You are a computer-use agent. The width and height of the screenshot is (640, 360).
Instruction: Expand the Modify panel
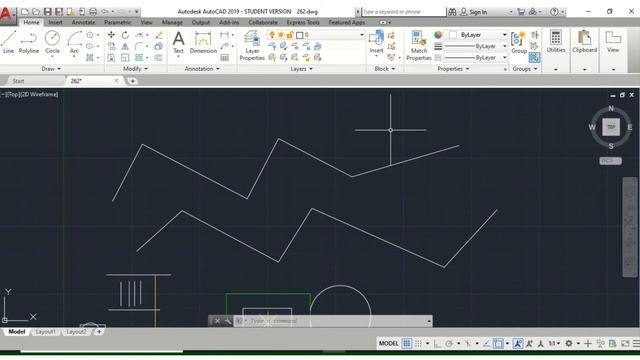tap(136, 69)
